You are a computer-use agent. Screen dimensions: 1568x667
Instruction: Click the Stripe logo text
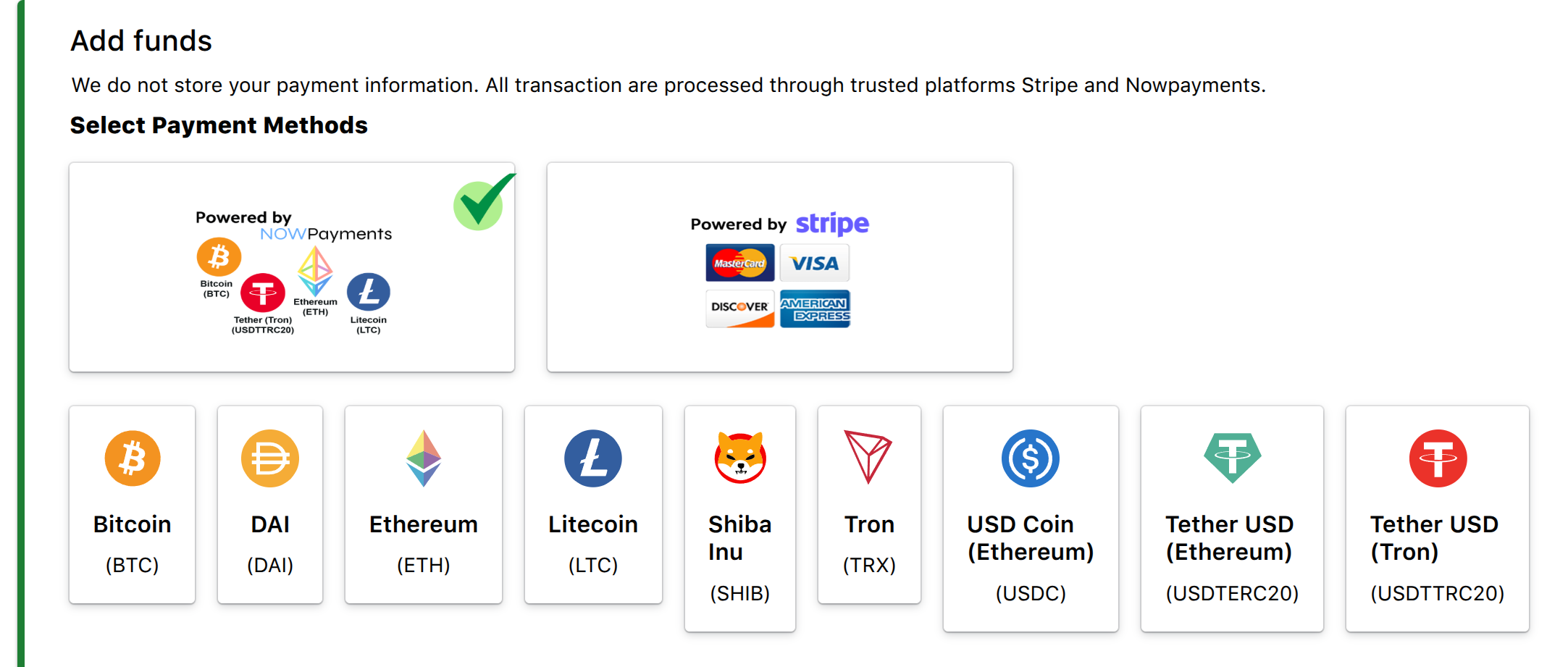[832, 224]
